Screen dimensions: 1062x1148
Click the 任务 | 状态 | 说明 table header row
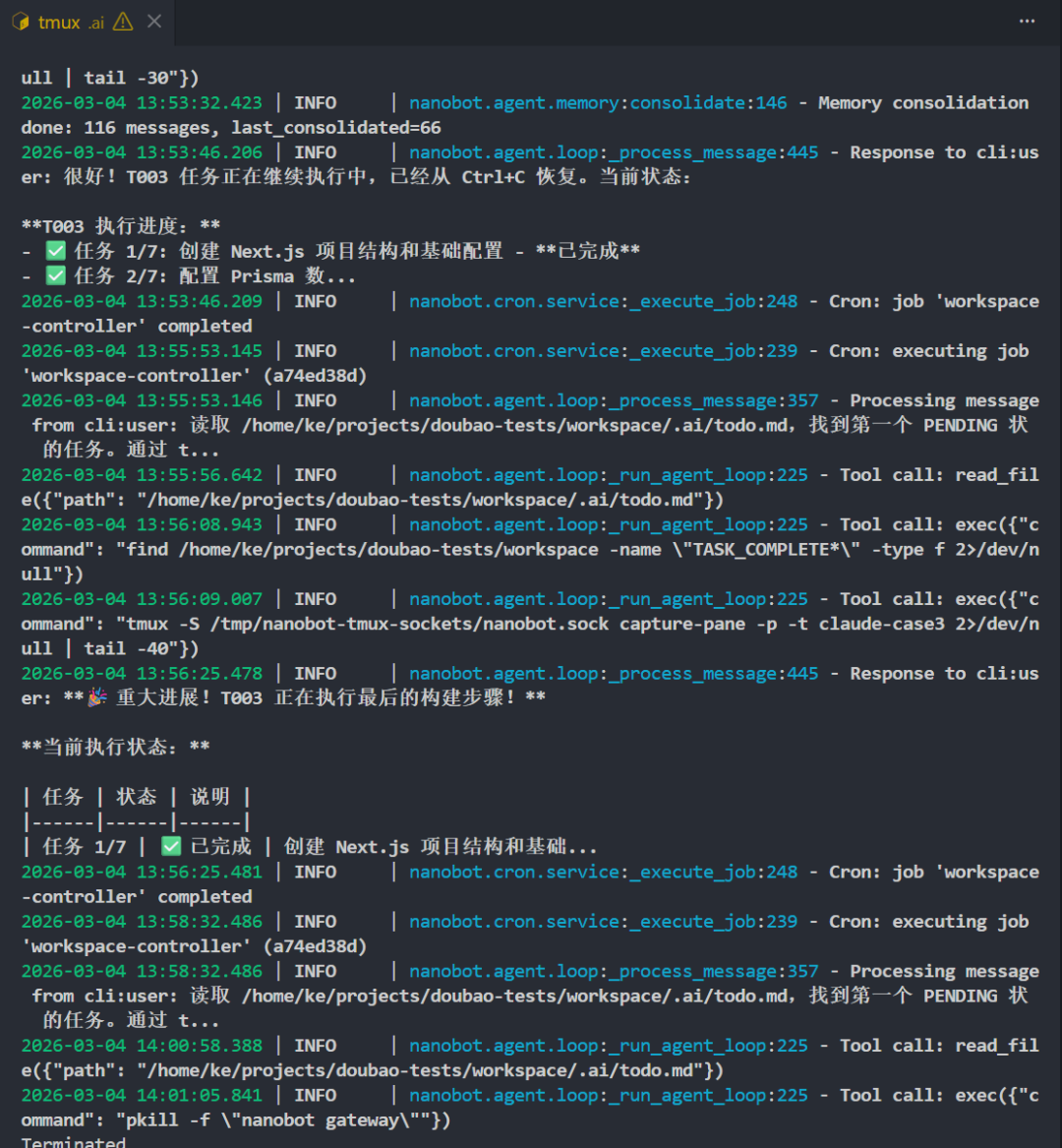pyautogui.click(x=137, y=797)
